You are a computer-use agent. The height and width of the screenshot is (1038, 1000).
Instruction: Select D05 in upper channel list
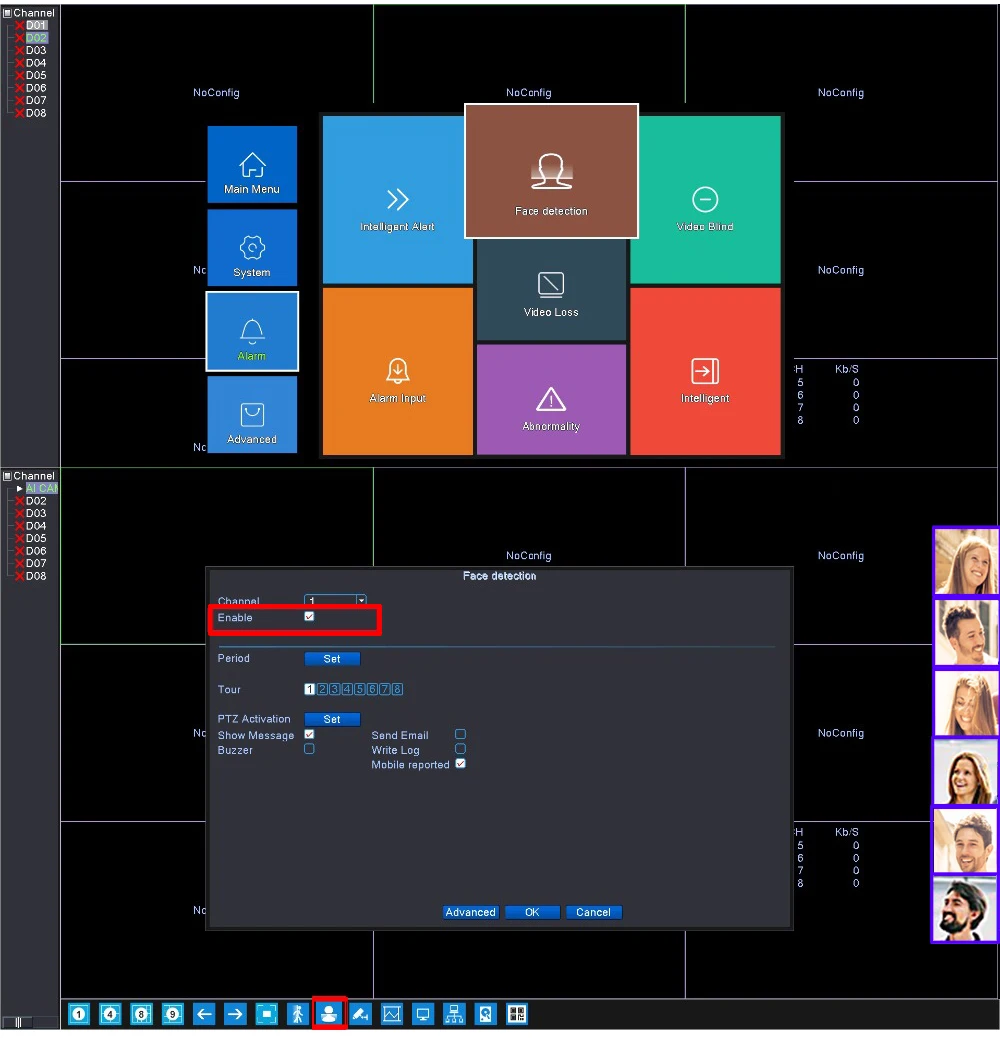(36, 75)
